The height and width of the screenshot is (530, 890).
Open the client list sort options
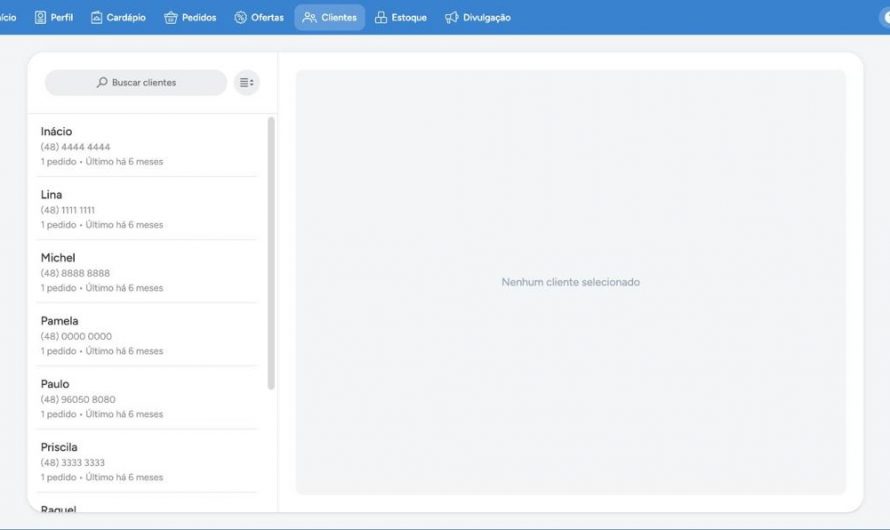point(246,83)
